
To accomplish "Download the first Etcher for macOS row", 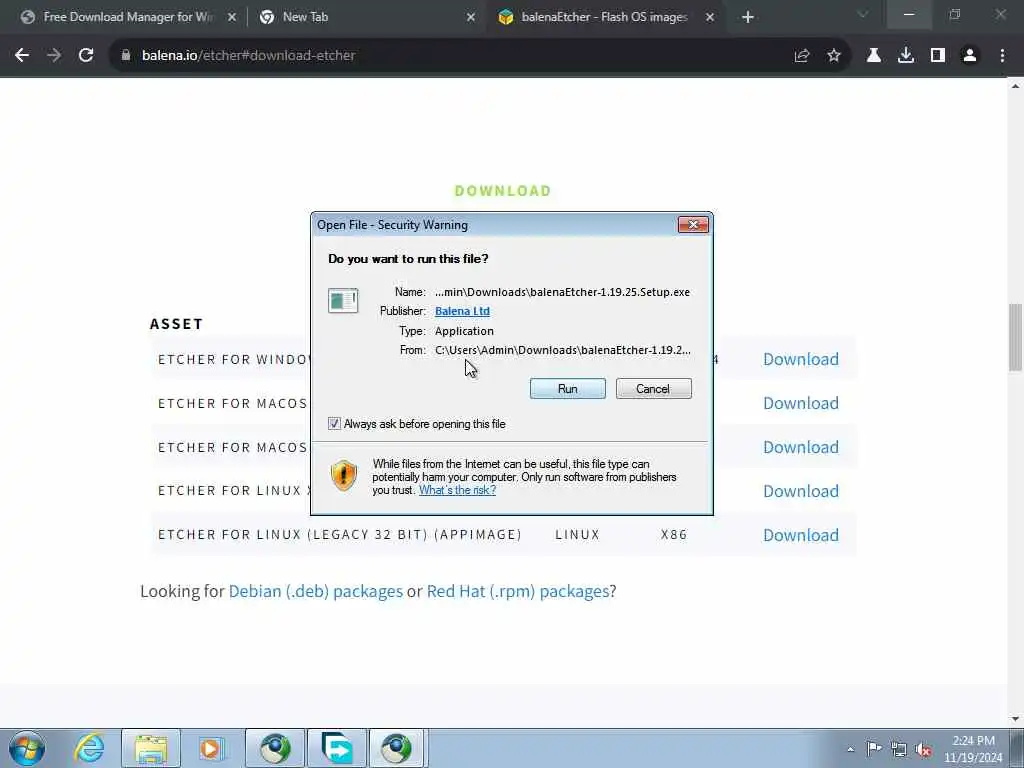I will click(801, 403).
